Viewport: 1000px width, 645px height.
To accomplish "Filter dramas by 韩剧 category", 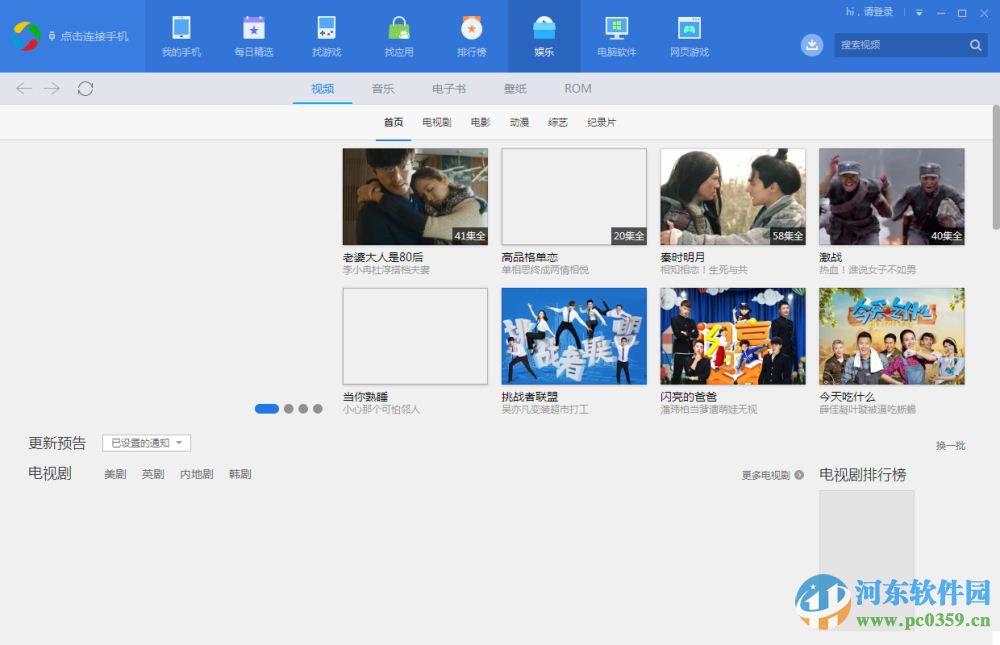I will (240, 474).
